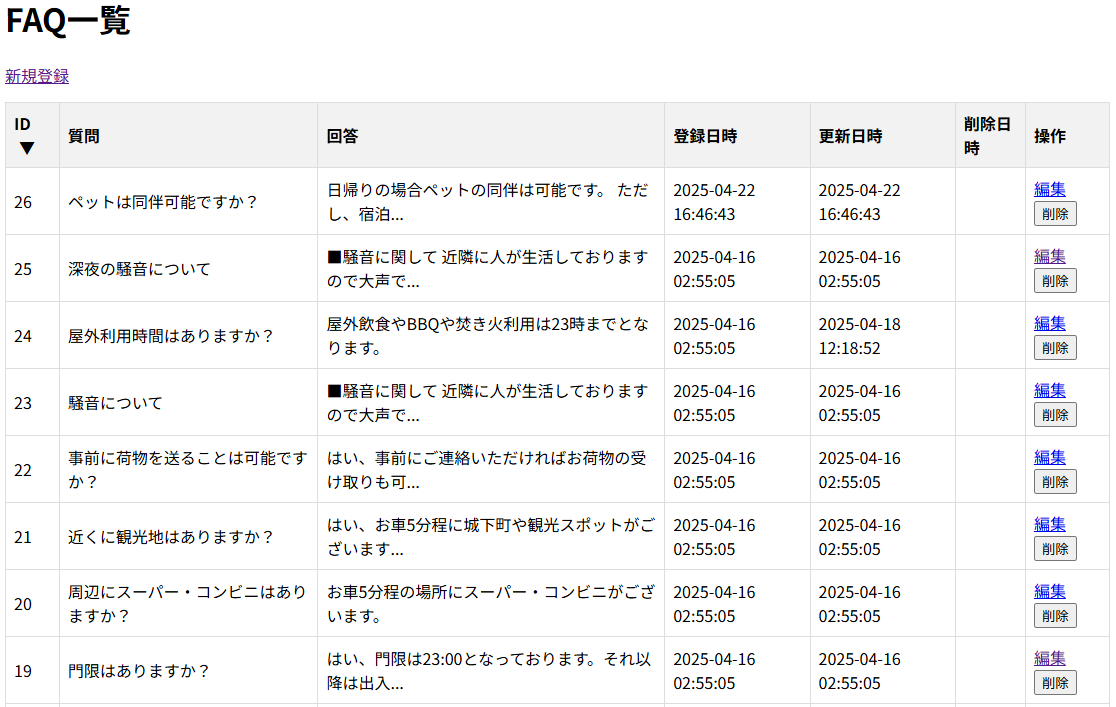Viewport: 1116px width, 707px height.
Task: Click 編集 link for FAQ 25
Action: 1049,256
